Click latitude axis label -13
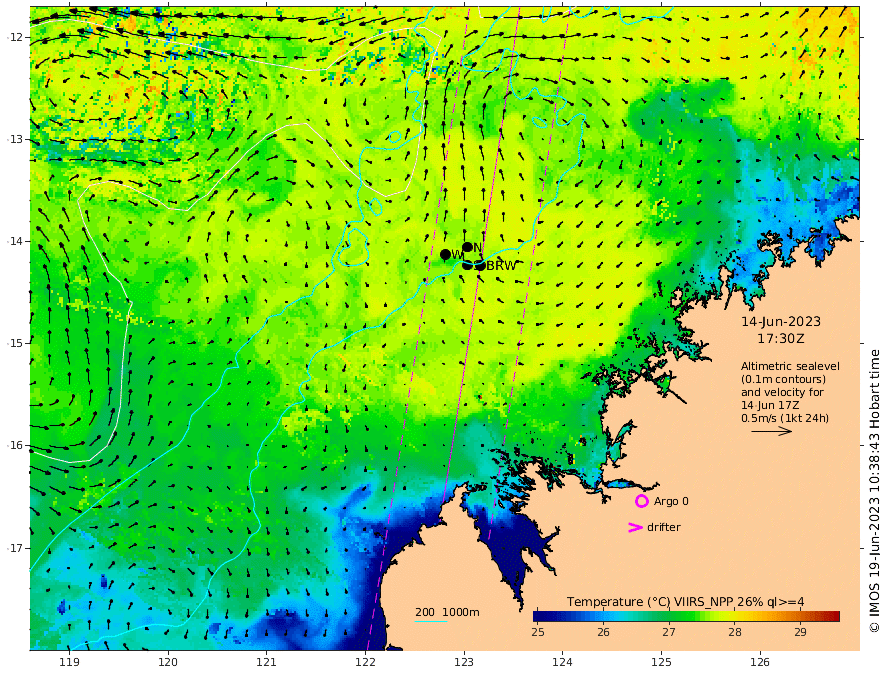Viewport: 880px width, 680px height. [15, 139]
